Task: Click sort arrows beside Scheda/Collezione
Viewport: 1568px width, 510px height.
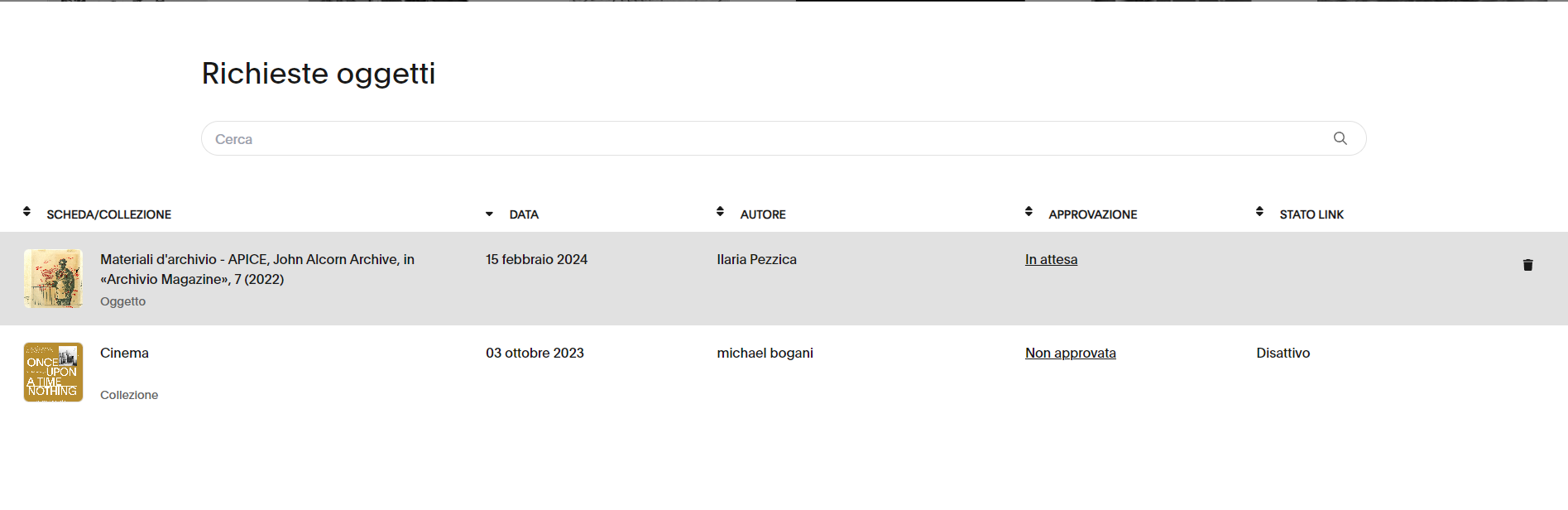Action: (27, 212)
